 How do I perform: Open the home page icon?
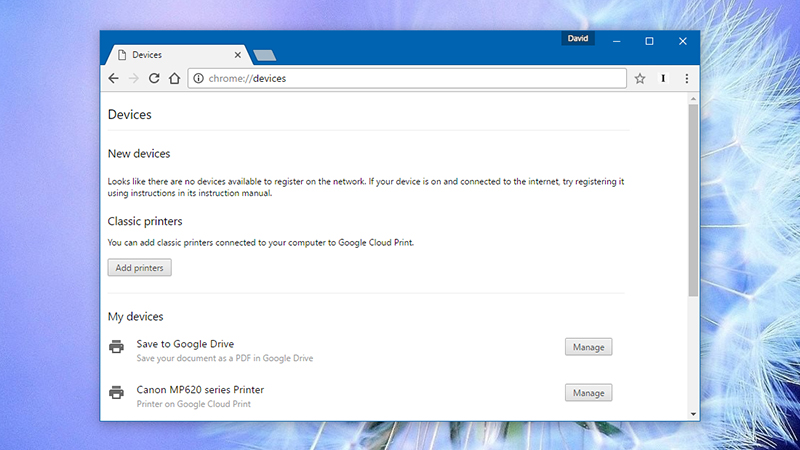click(x=174, y=78)
